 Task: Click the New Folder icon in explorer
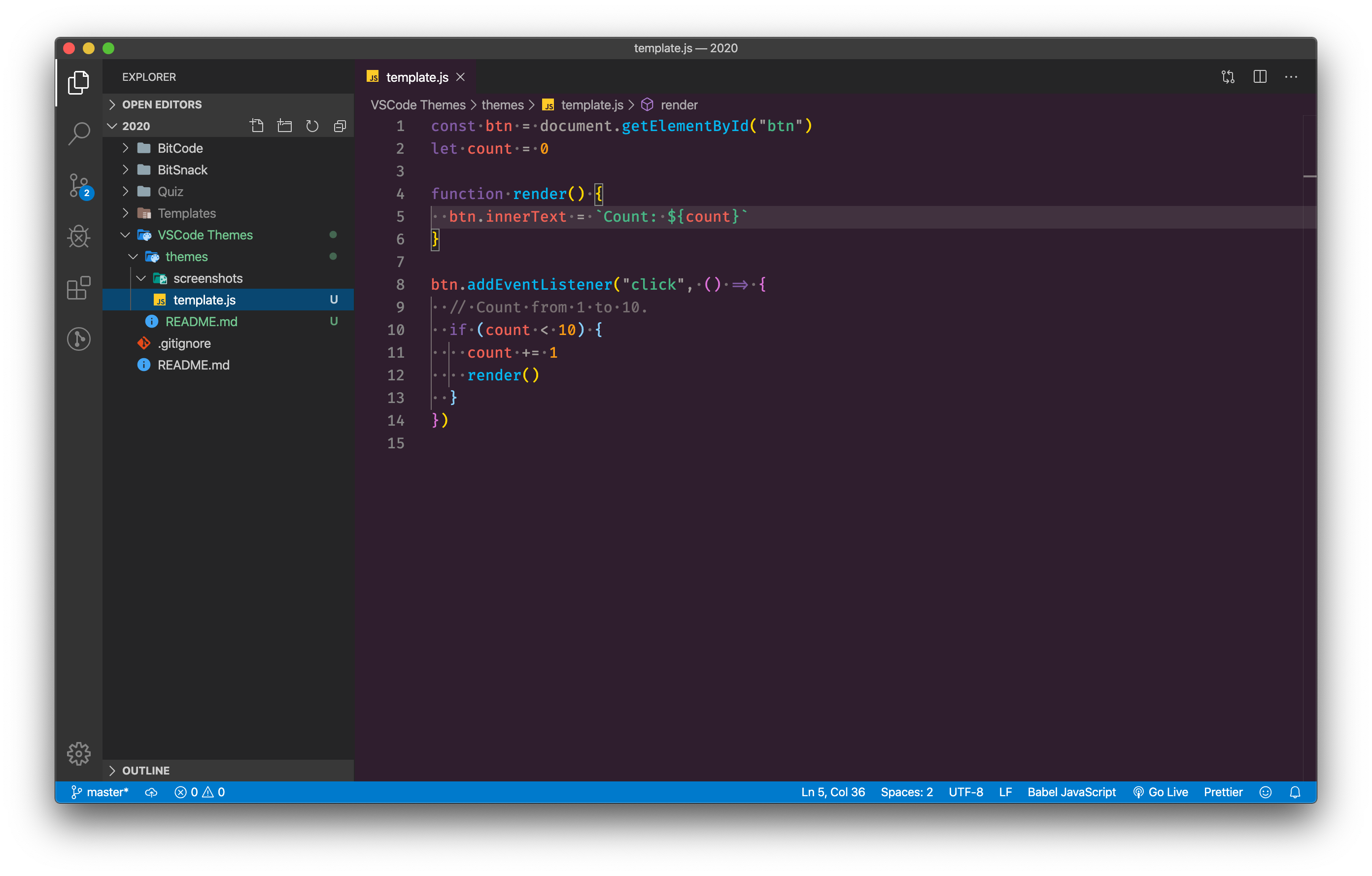[284, 126]
